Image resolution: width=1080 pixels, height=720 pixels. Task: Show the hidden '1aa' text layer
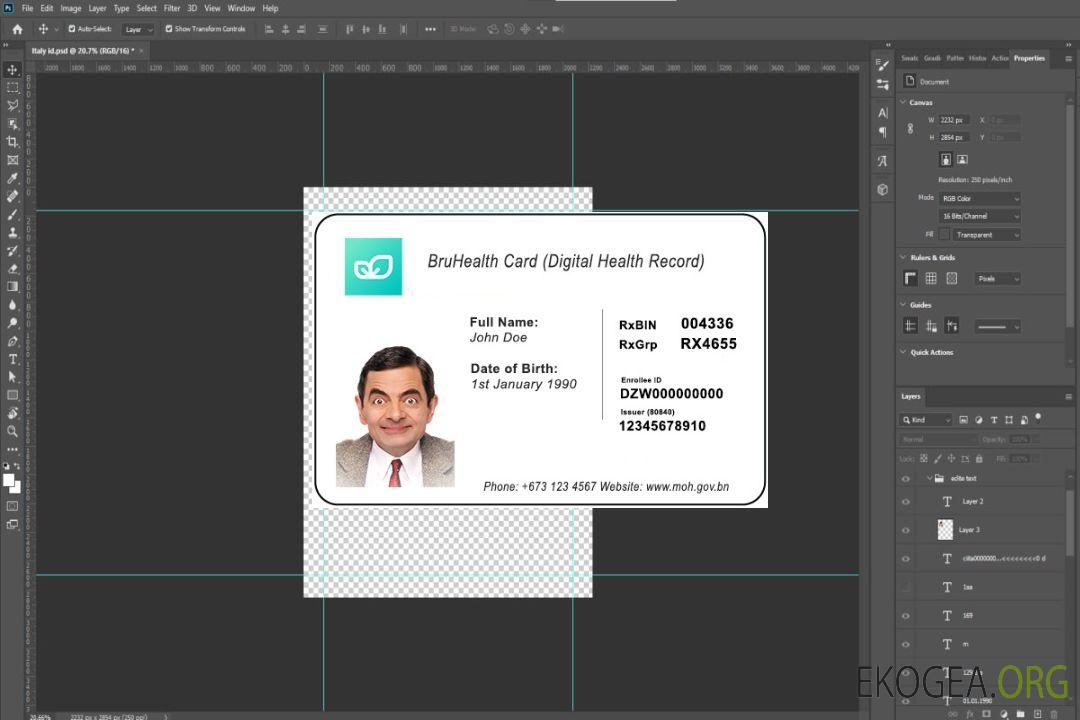tap(906, 587)
